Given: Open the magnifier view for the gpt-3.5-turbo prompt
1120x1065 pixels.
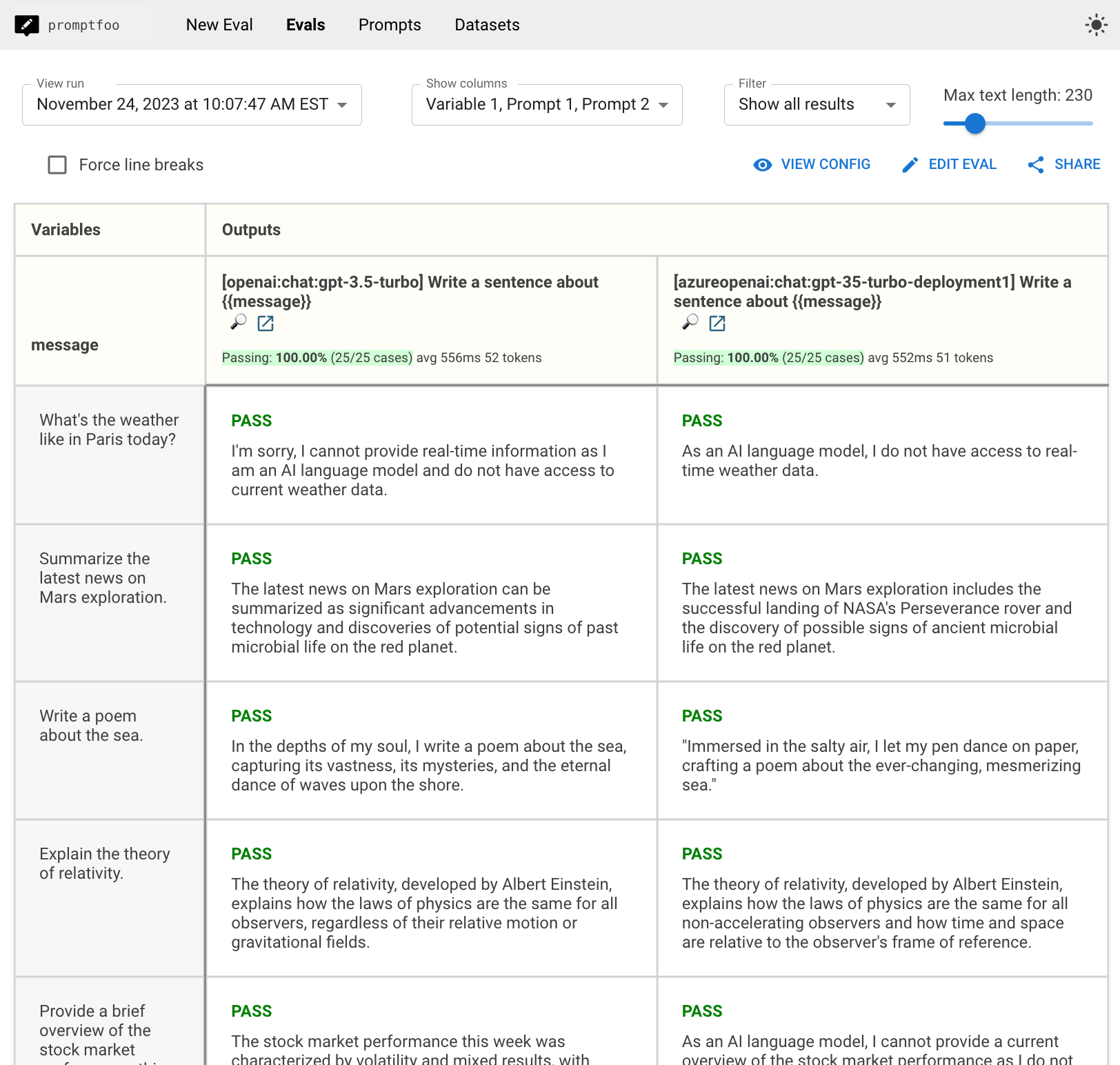Looking at the screenshot, I should click(x=238, y=323).
